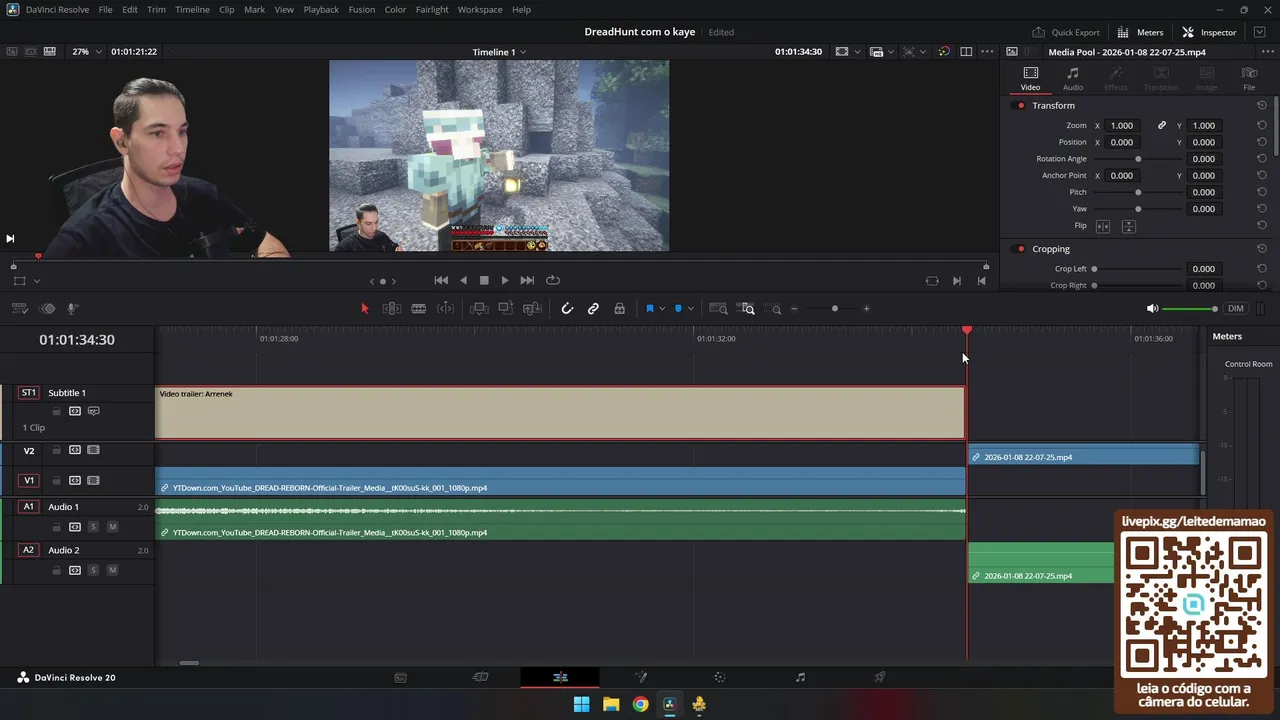Image resolution: width=1280 pixels, height=720 pixels.
Task: Click the full extent zoom icon
Action: point(718,309)
